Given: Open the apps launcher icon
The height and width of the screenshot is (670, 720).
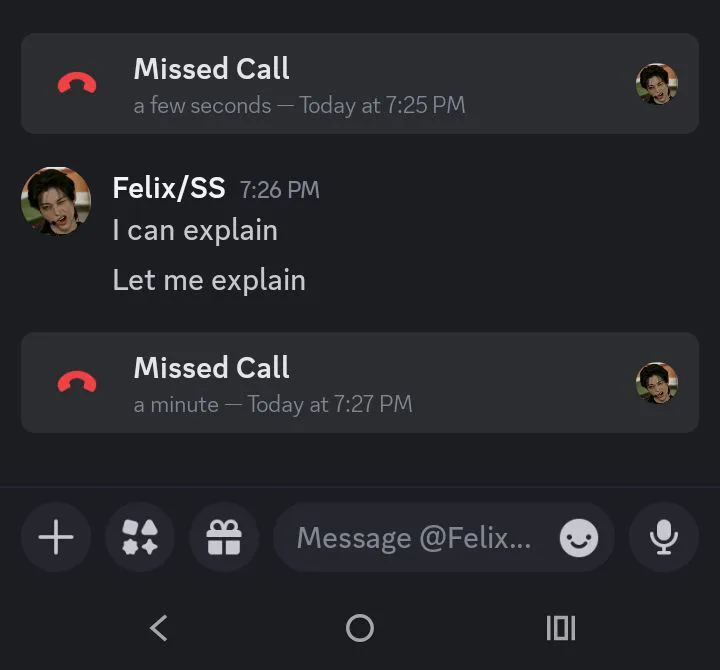Looking at the screenshot, I should tap(140, 538).
